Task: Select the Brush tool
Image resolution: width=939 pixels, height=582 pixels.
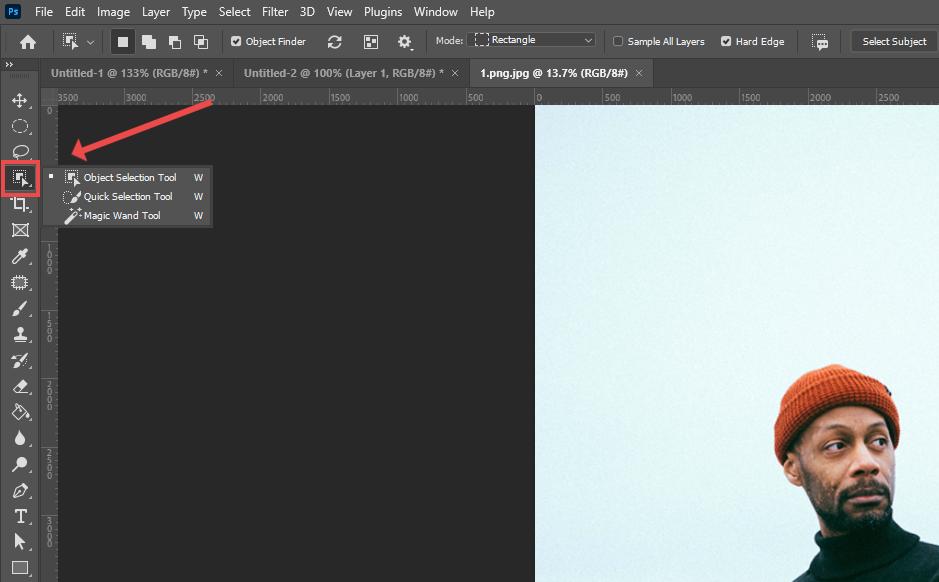Action: point(21,308)
